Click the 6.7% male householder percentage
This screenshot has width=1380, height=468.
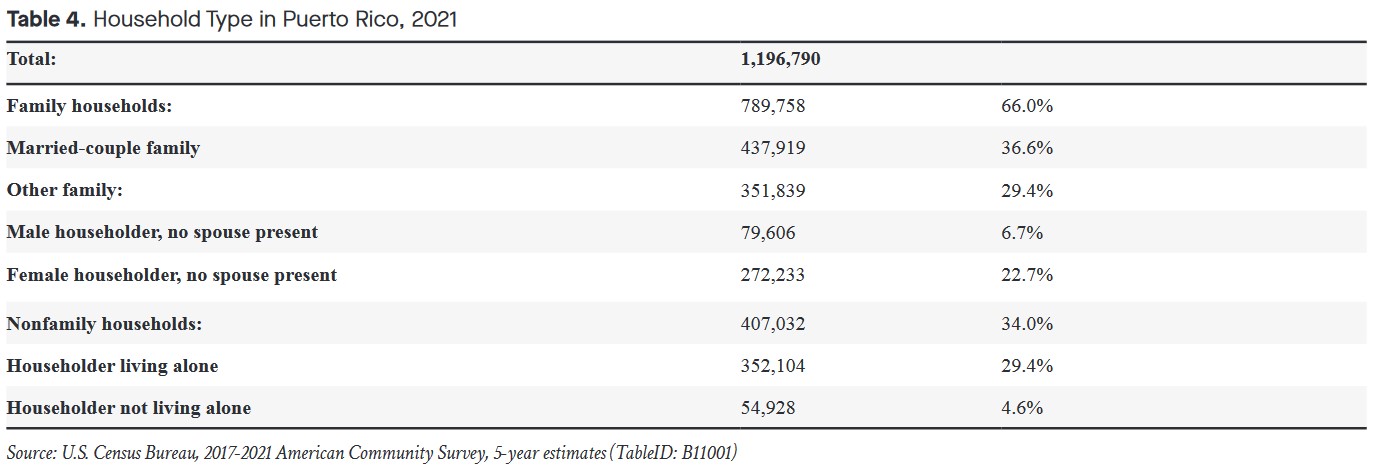(1022, 232)
